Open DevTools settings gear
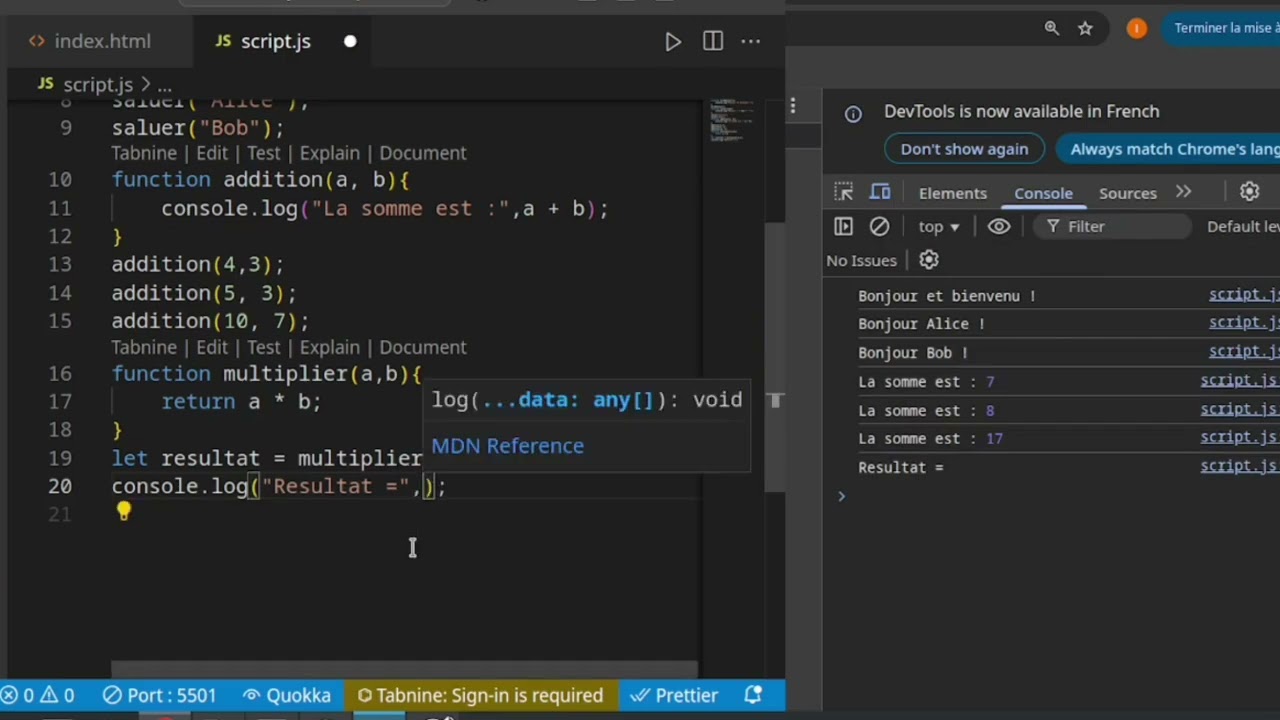This screenshot has height=720, width=1280. click(x=1249, y=192)
